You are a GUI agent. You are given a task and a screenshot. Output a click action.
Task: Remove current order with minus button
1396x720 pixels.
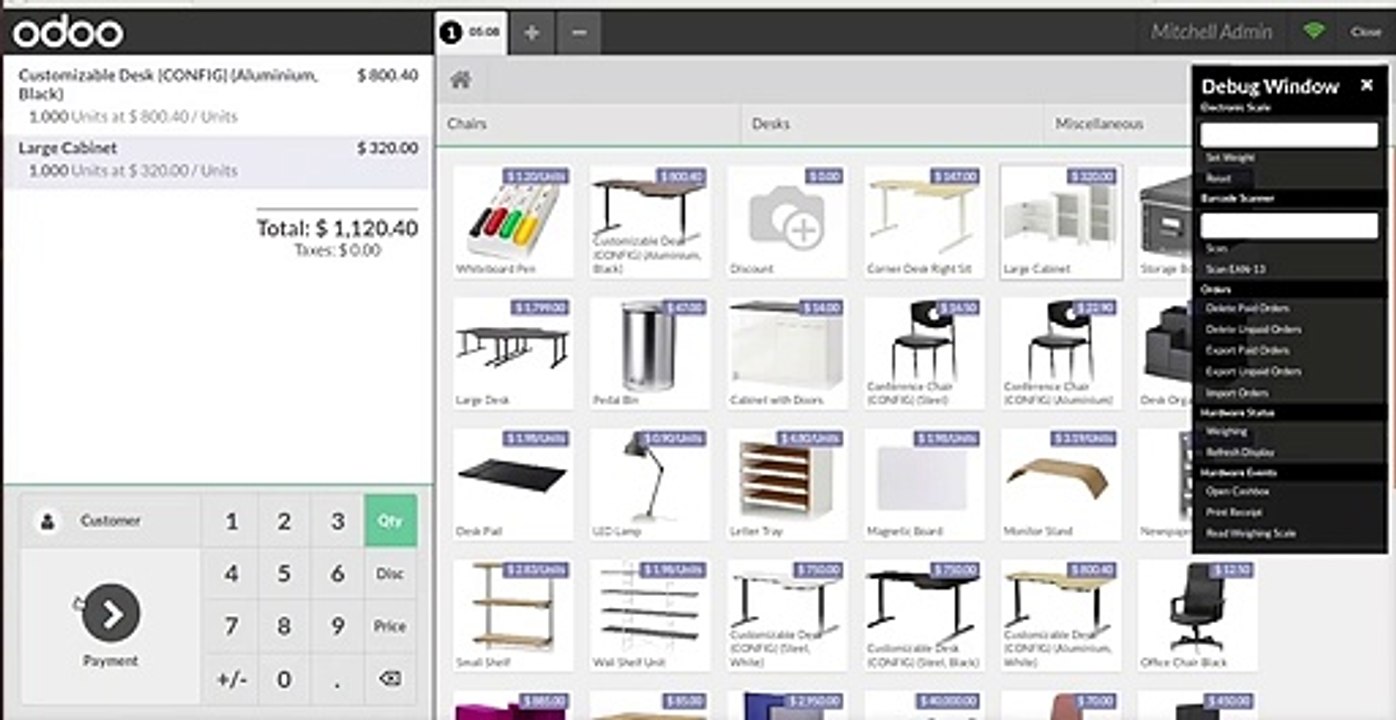pos(579,32)
